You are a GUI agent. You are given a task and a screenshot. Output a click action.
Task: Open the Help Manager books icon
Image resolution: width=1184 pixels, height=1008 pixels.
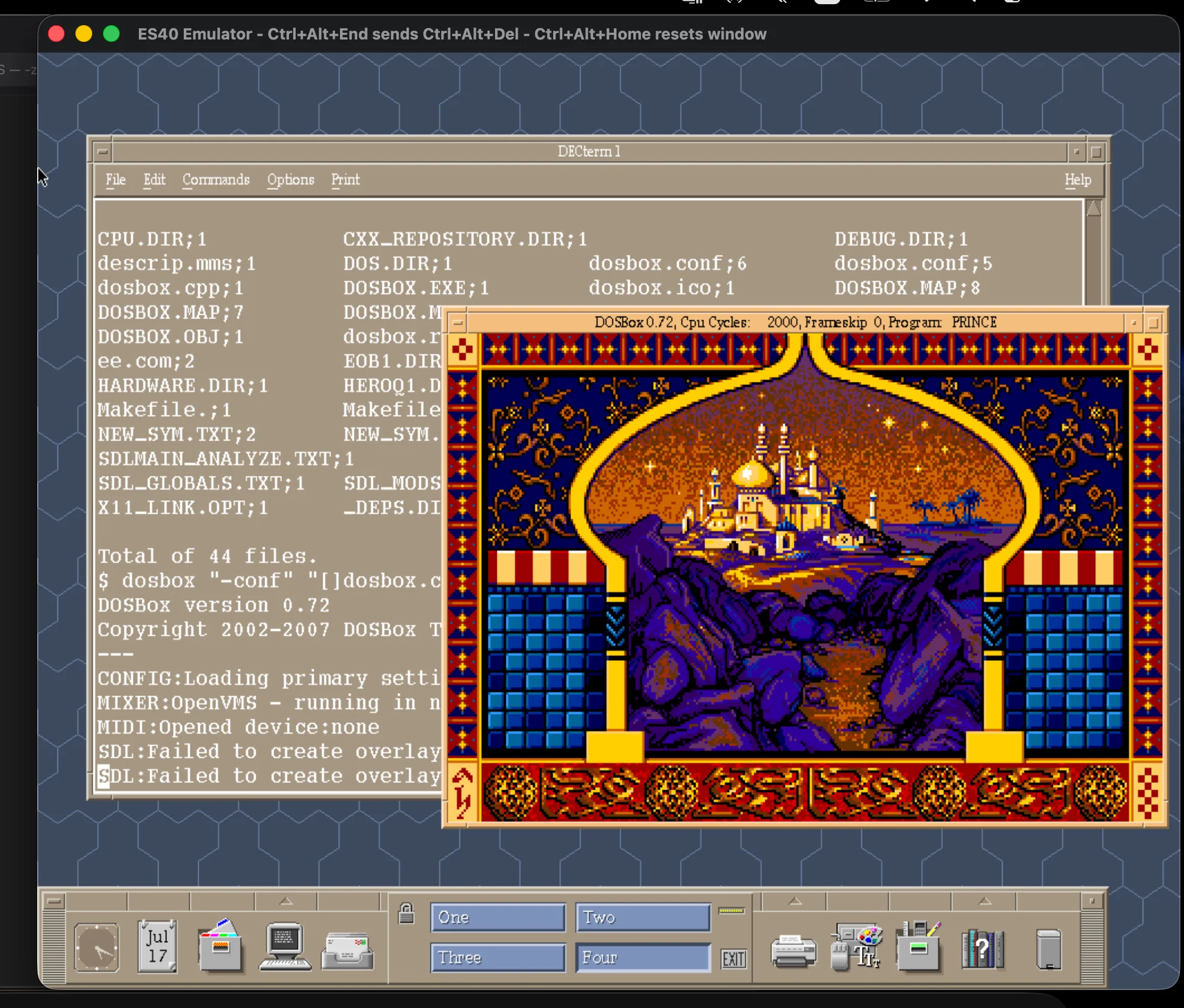(982, 948)
